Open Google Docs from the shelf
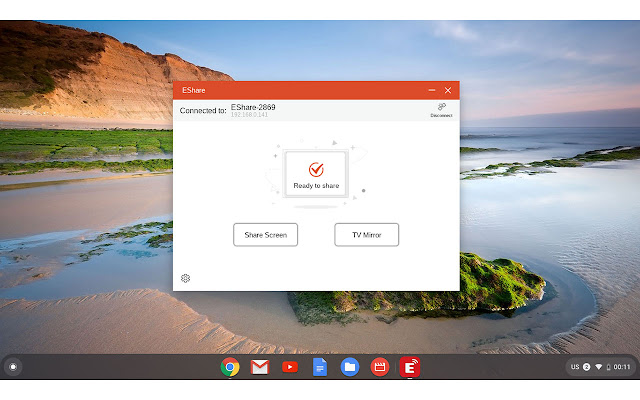 320,367
